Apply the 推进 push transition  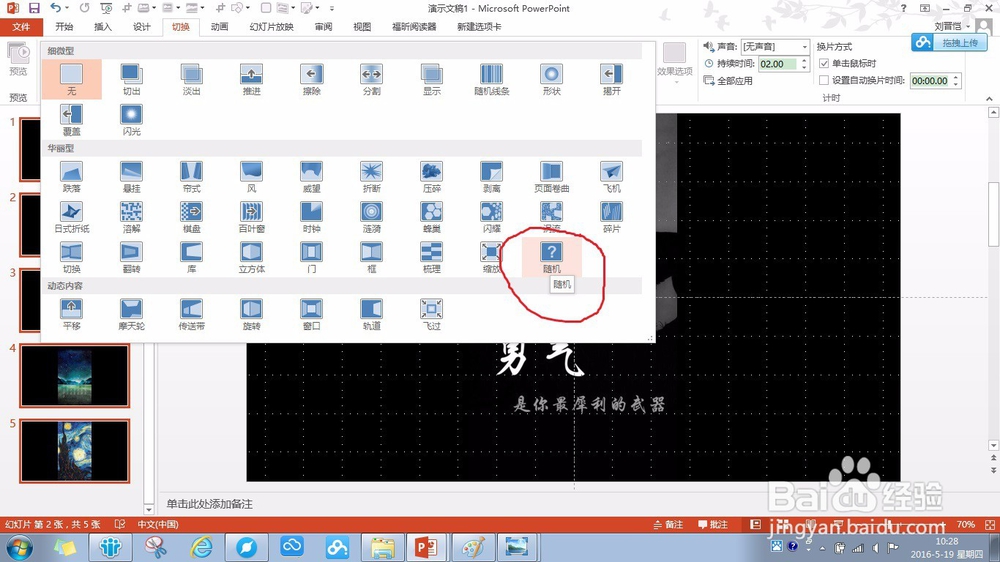click(x=251, y=79)
